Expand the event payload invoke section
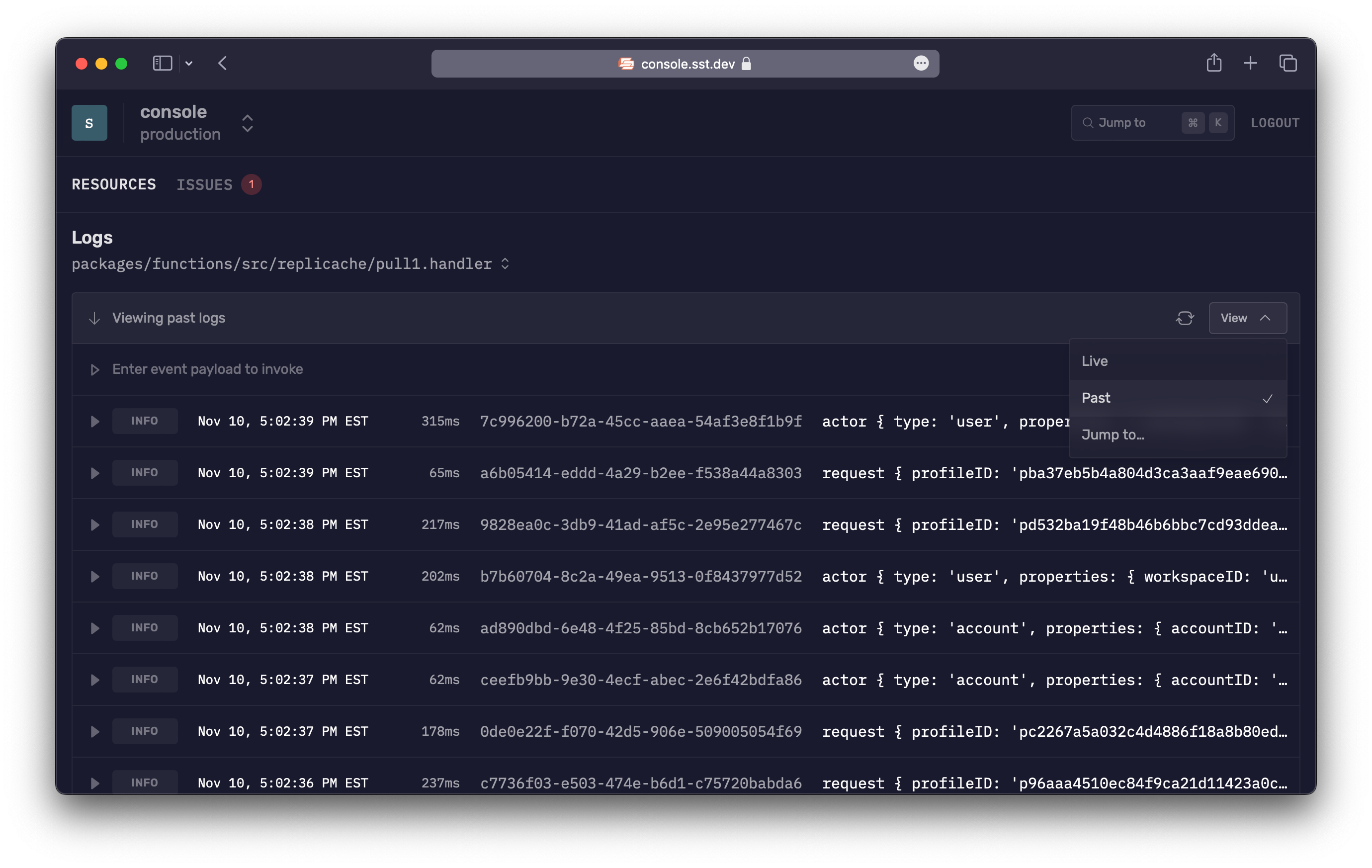 click(x=94, y=369)
